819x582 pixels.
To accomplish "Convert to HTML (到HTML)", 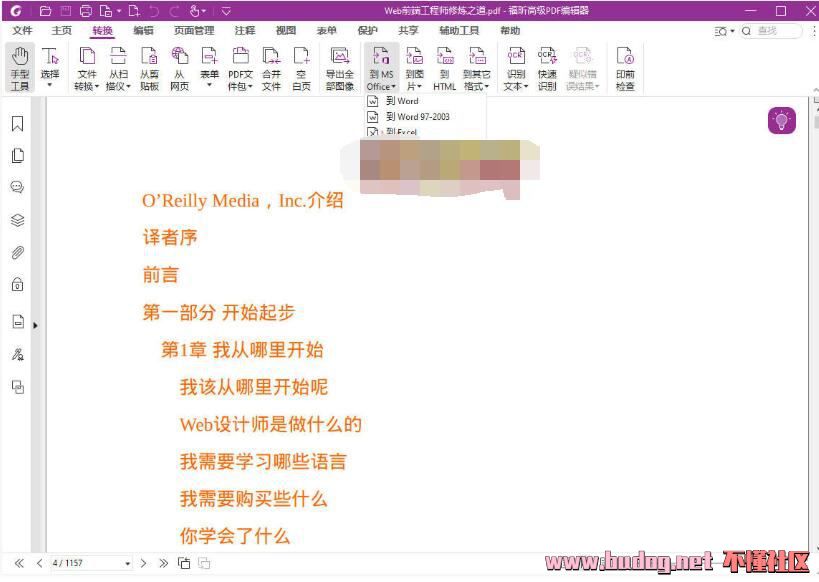I will [444, 68].
